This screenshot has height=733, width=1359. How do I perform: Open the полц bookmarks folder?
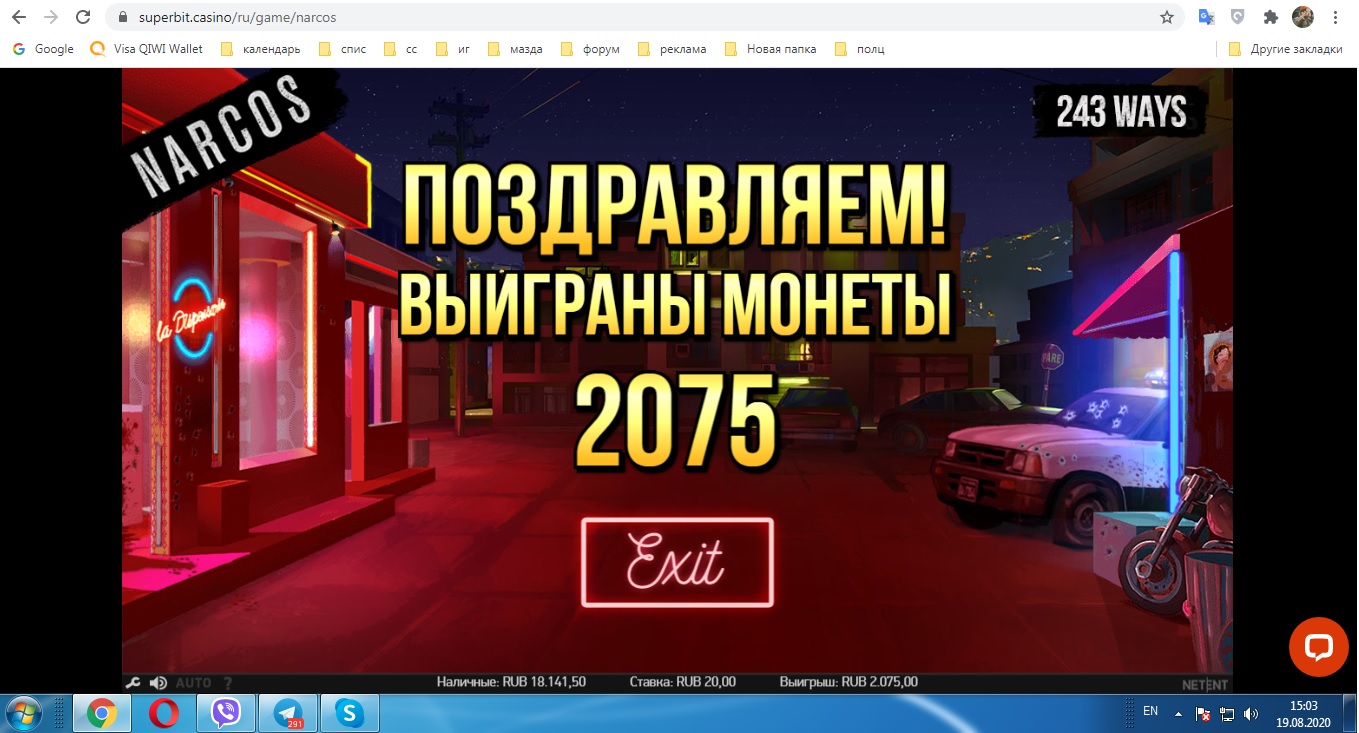click(x=859, y=49)
